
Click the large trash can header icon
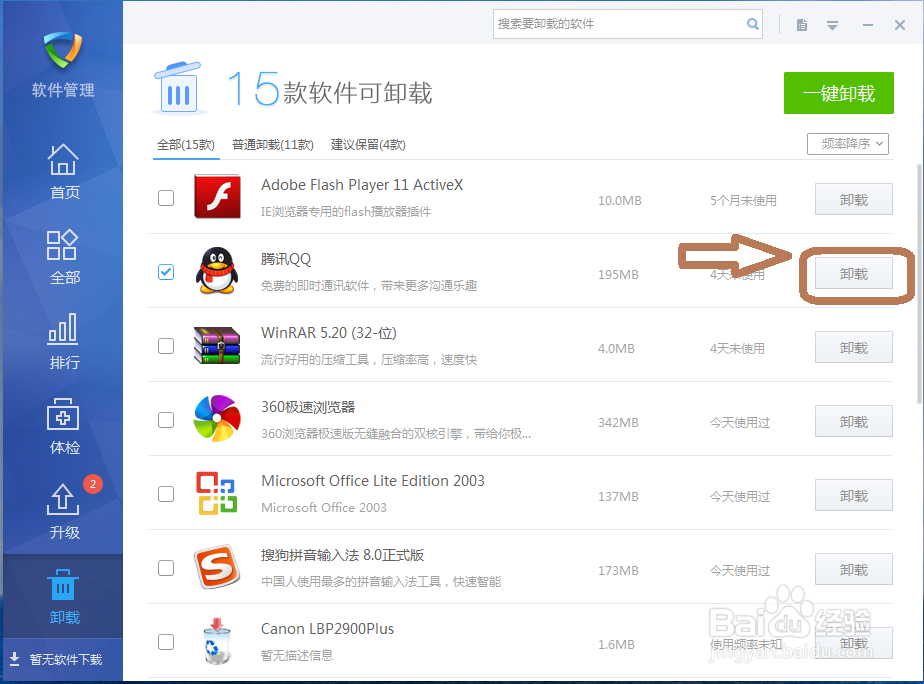coord(179,88)
